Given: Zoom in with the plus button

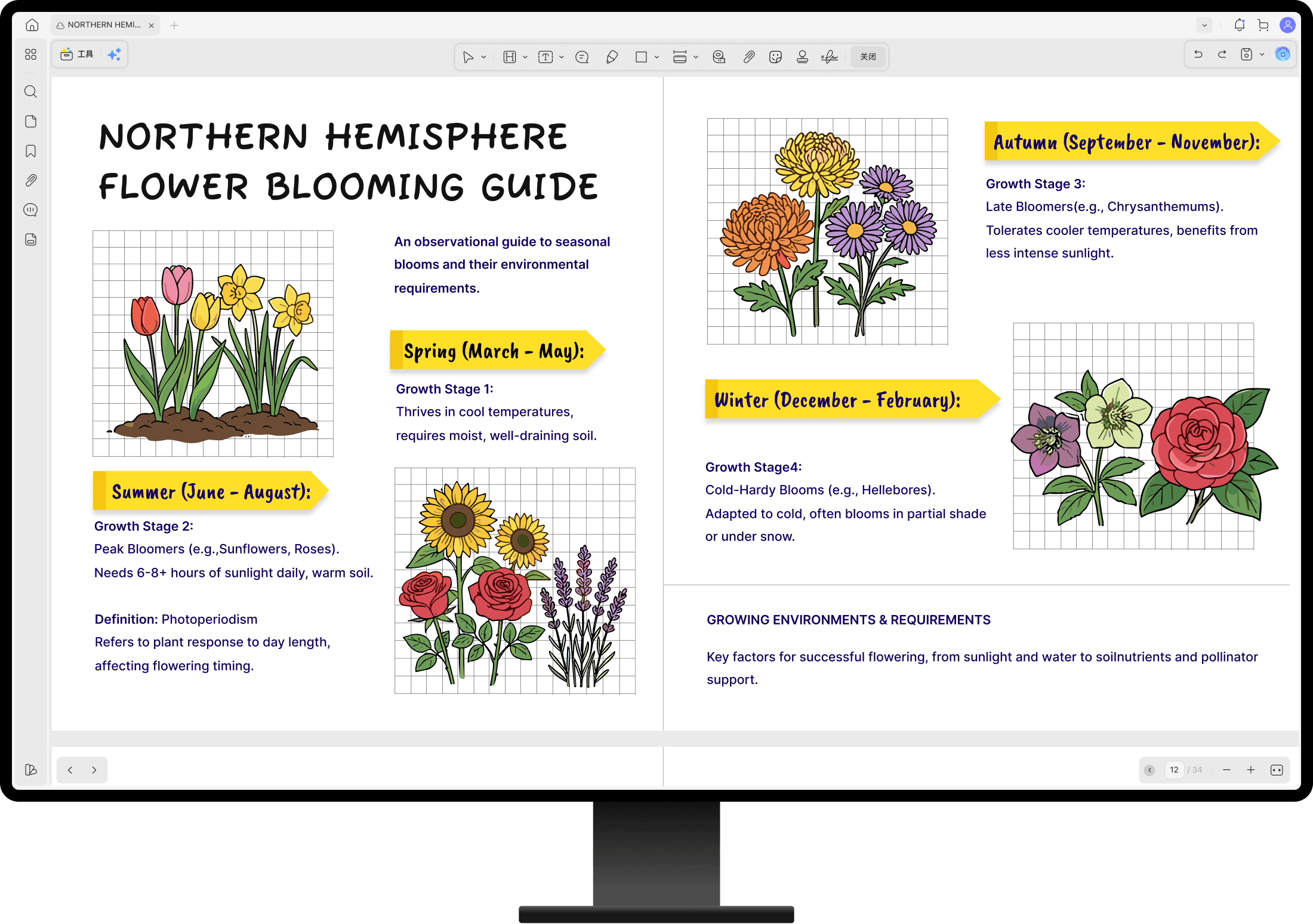Looking at the screenshot, I should tap(1251, 770).
